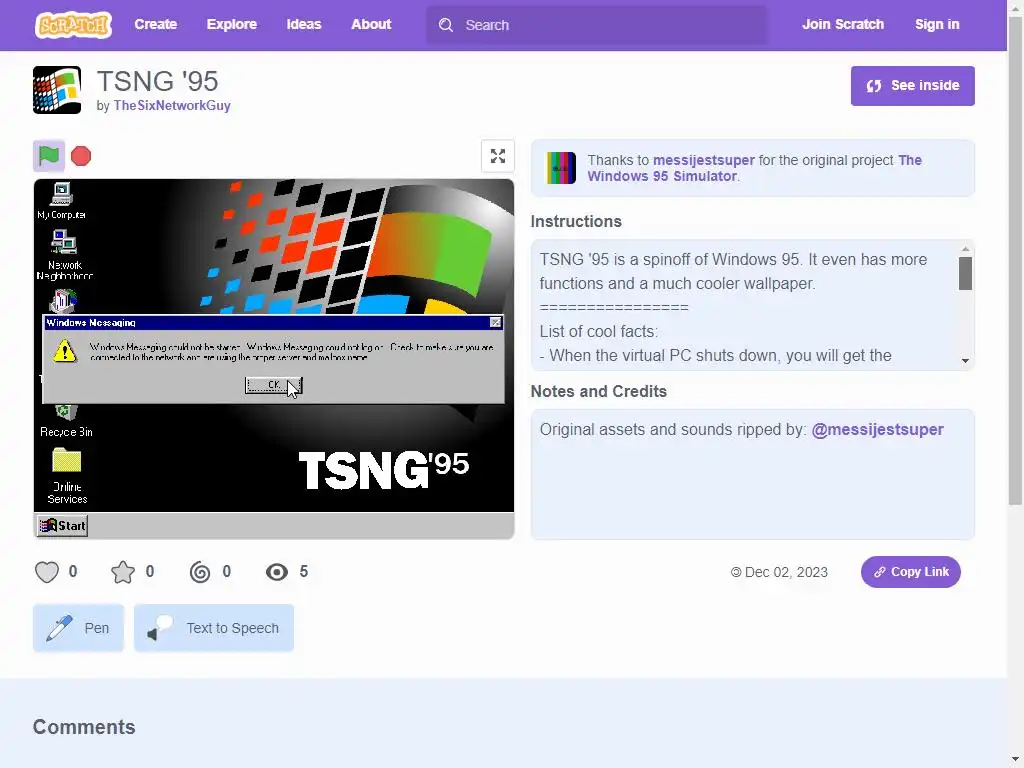1024x768 pixels.
Task: Click the page scrollbar down arrow
Action: (1016, 760)
